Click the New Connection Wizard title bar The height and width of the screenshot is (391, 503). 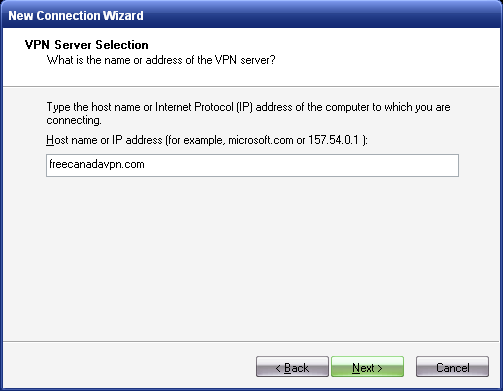(251, 15)
